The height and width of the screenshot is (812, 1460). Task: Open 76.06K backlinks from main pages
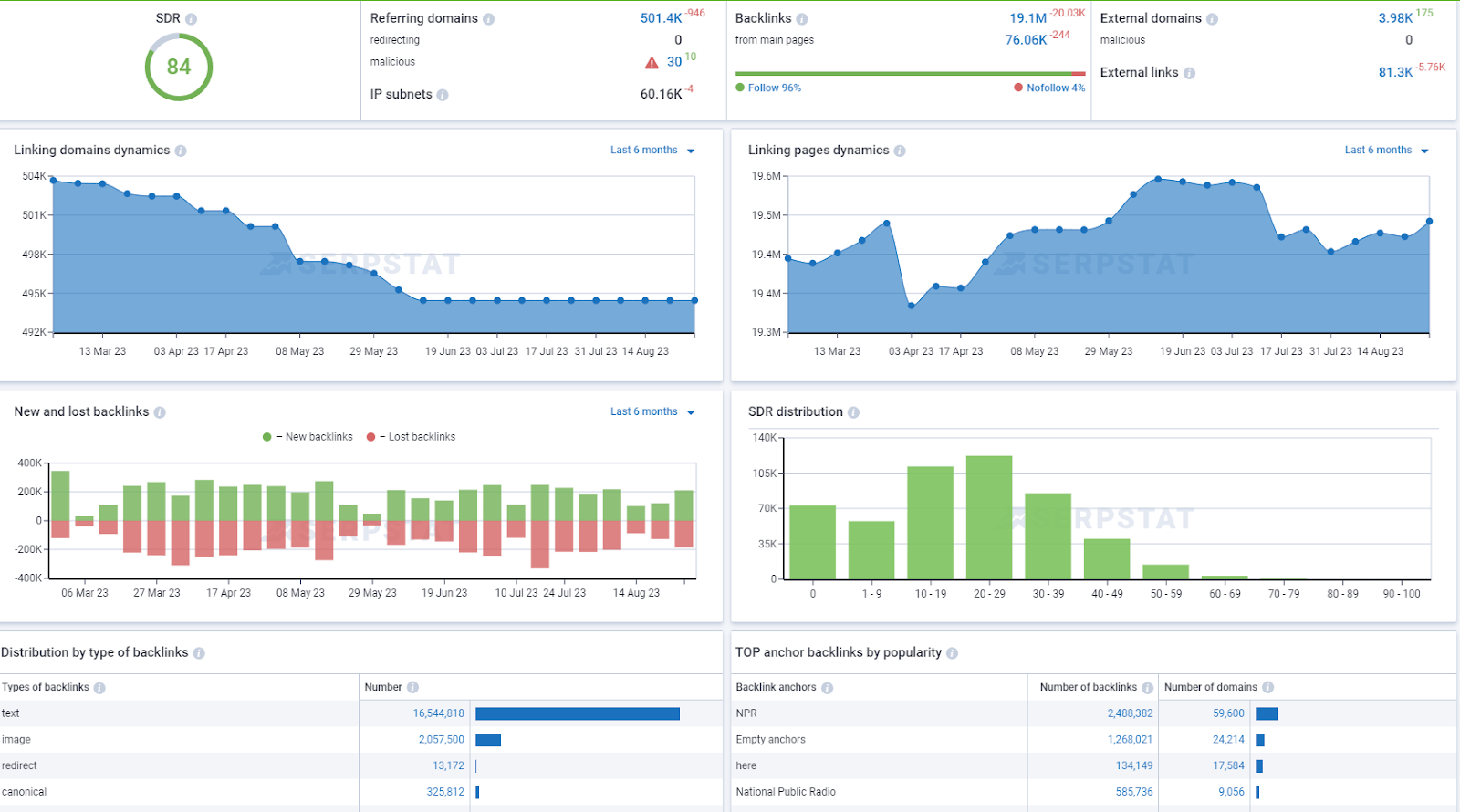click(x=1026, y=40)
